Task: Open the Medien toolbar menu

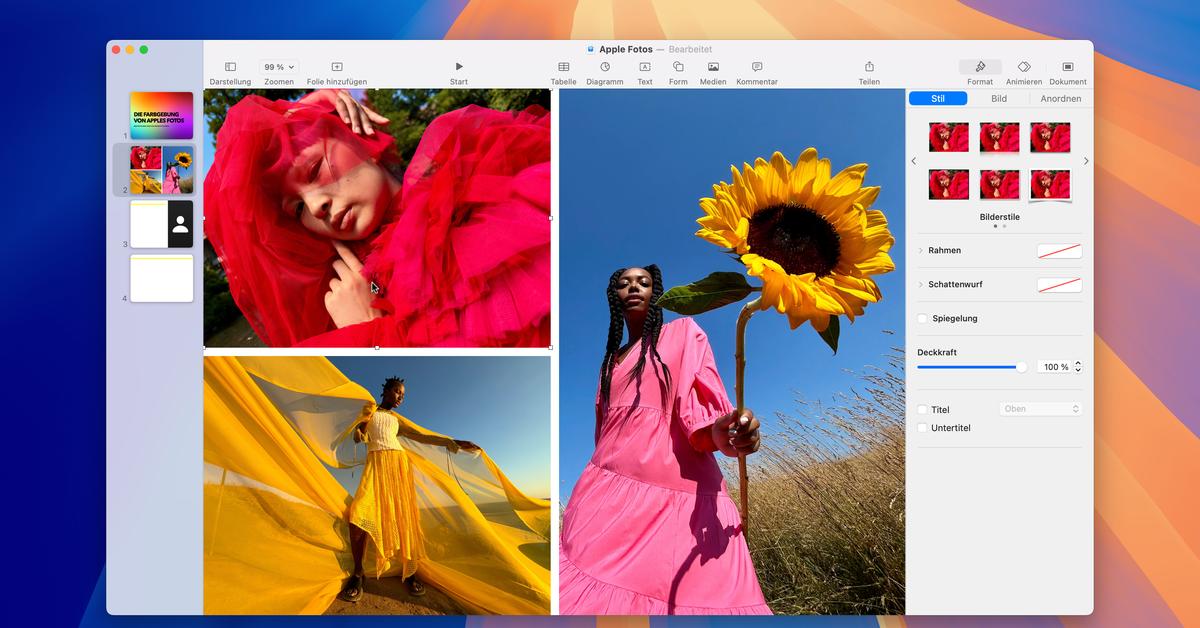Action: point(713,73)
